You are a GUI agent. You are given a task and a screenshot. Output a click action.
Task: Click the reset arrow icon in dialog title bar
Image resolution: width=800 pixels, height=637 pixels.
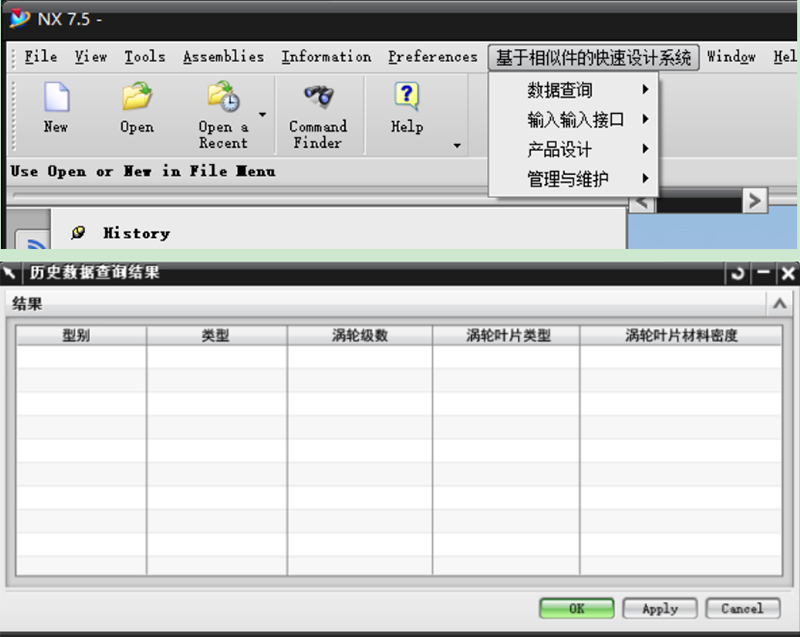pyautogui.click(x=737, y=274)
